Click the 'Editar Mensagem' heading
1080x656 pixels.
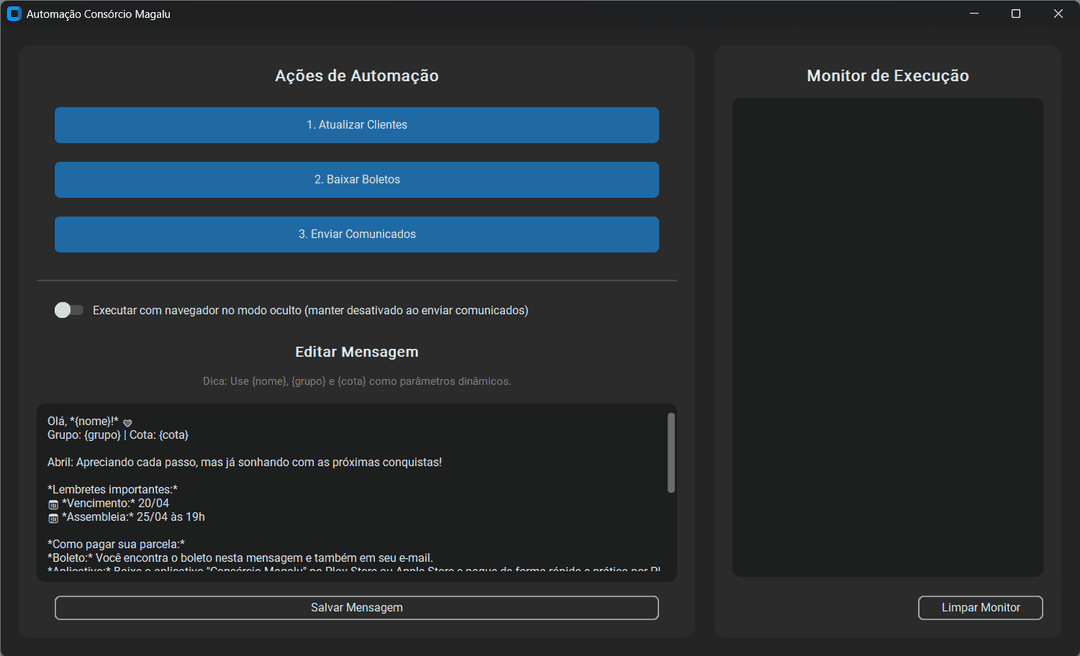[357, 352]
